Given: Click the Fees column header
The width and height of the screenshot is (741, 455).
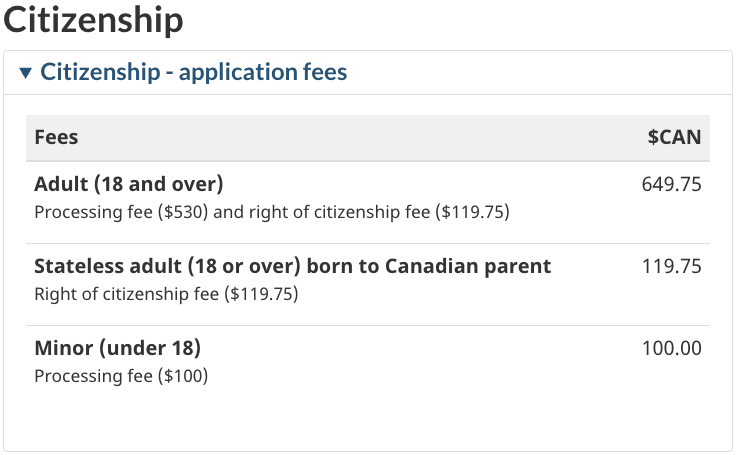Looking at the screenshot, I should coord(56,137).
